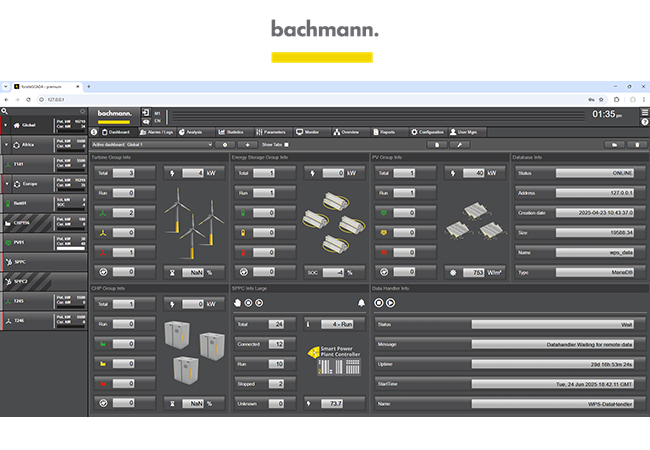Image resolution: width=650 pixels, height=450 pixels.
Task: Click the stop button in SPPC Info Large
Action: pyautogui.click(x=248, y=303)
